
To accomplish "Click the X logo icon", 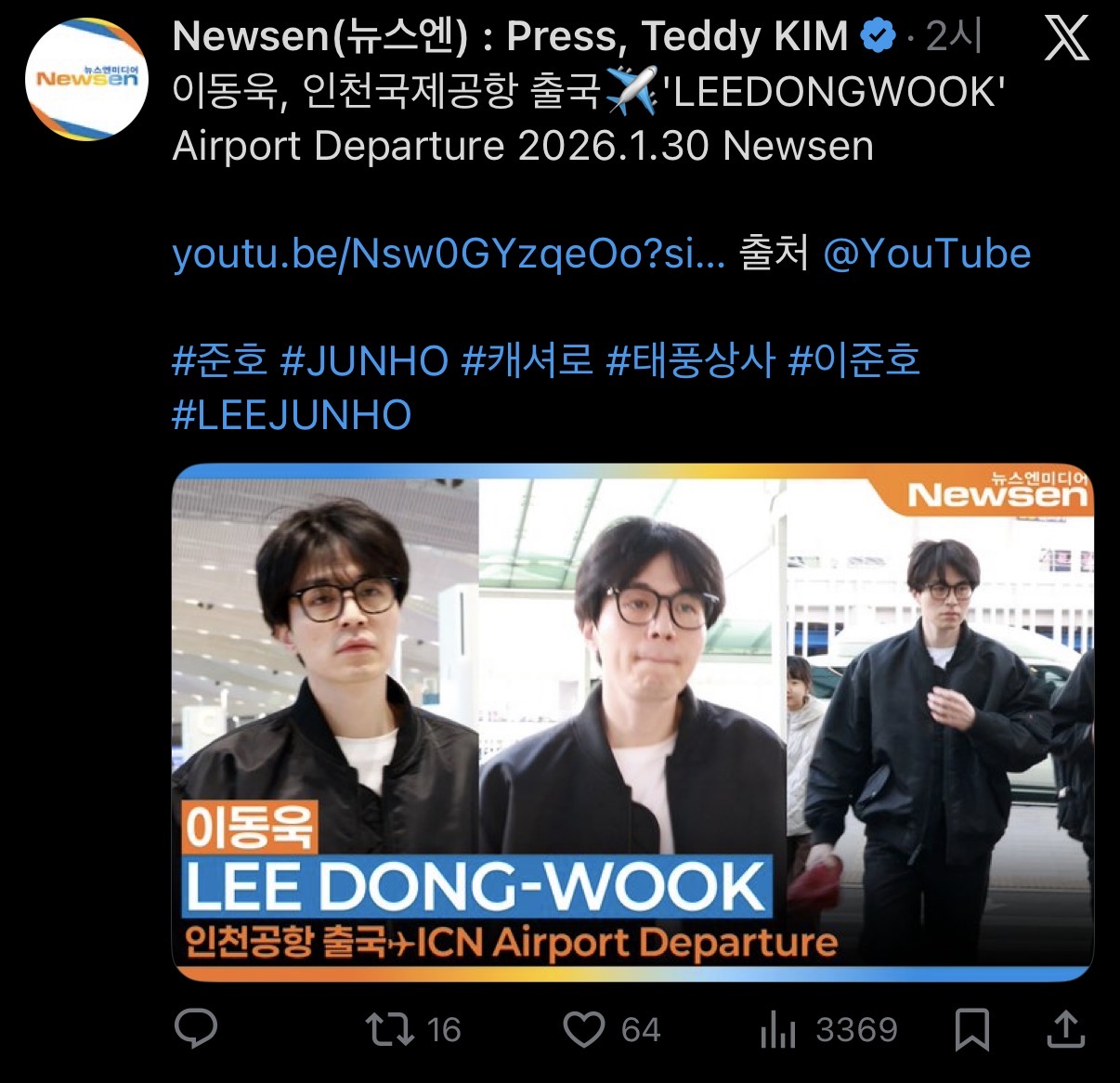I will [1066, 39].
